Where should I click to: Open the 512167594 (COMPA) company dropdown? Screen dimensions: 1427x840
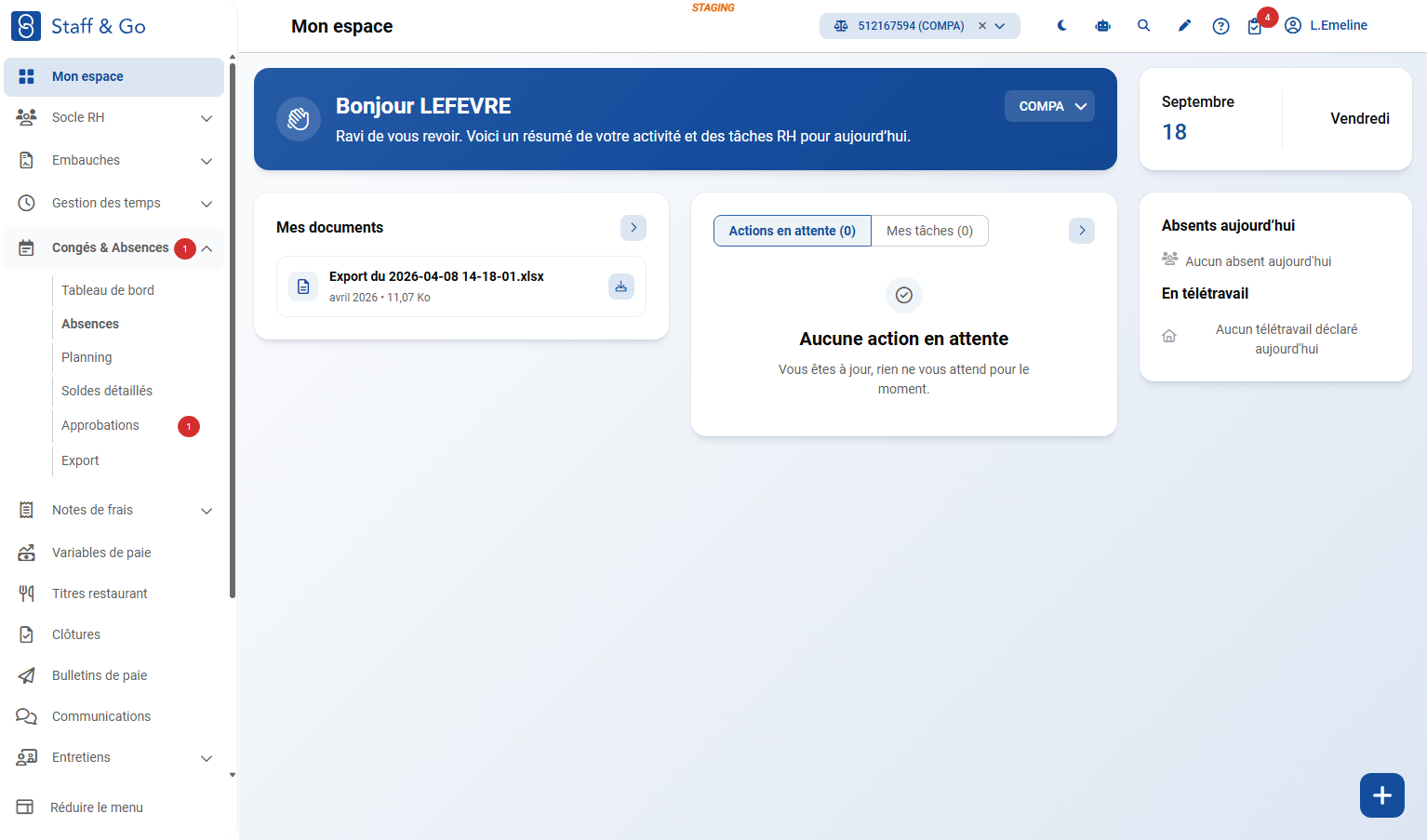point(1000,26)
